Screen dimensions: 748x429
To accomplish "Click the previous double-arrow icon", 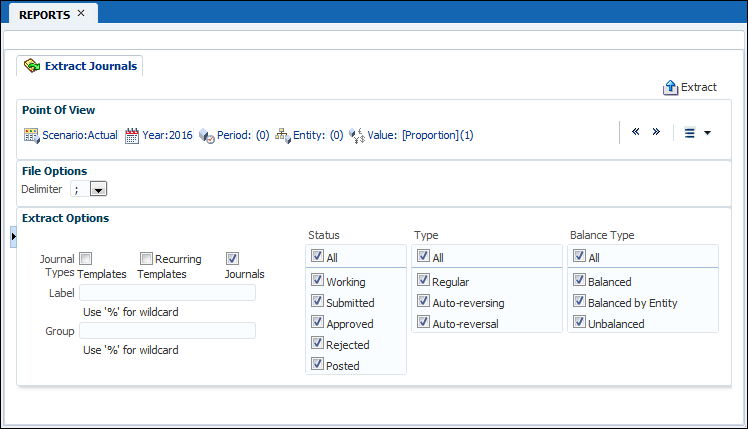I will click(636, 132).
